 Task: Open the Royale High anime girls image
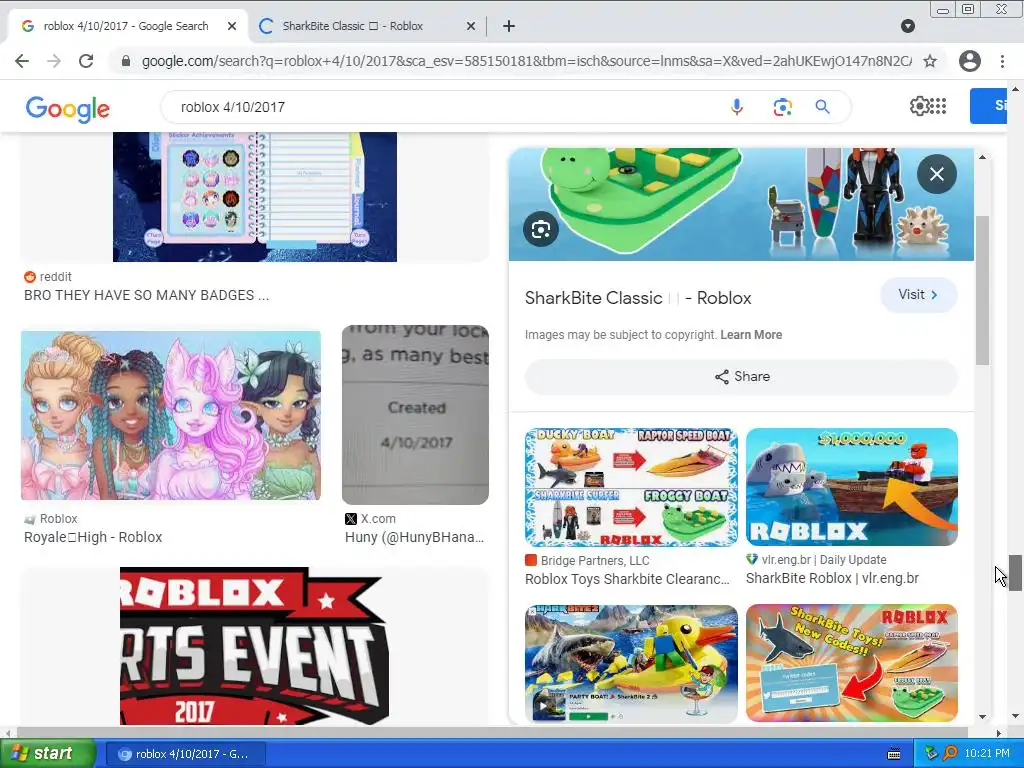pos(170,415)
